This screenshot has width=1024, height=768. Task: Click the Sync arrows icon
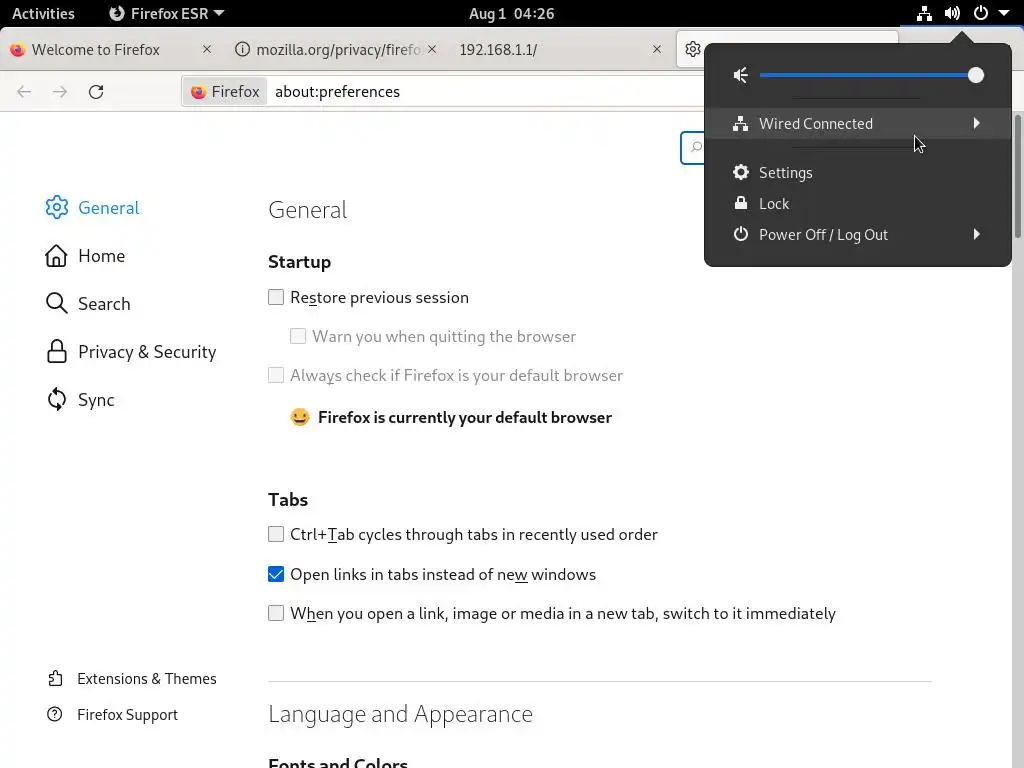click(x=57, y=400)
